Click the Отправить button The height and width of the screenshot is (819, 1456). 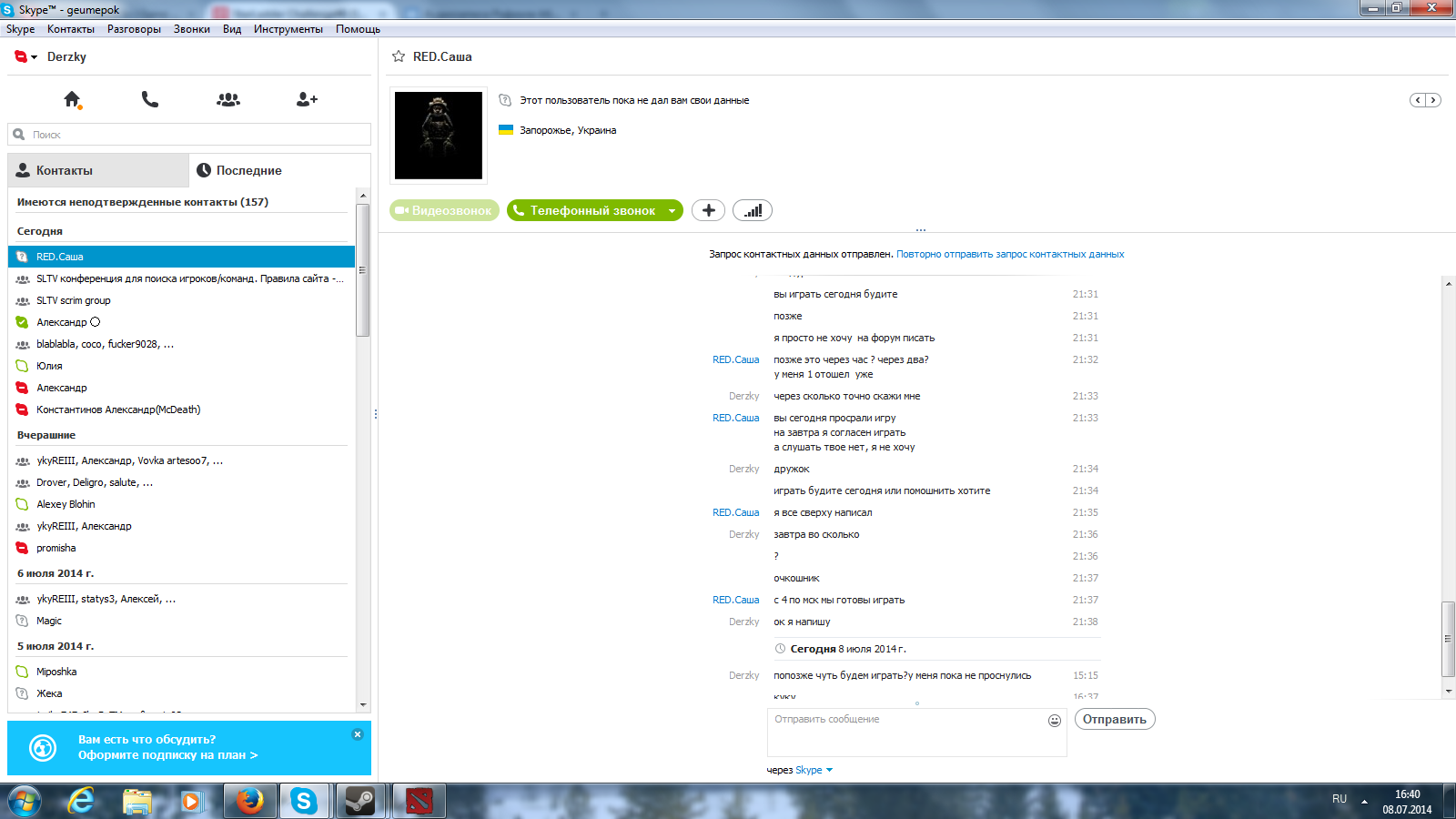(1115, 719)
